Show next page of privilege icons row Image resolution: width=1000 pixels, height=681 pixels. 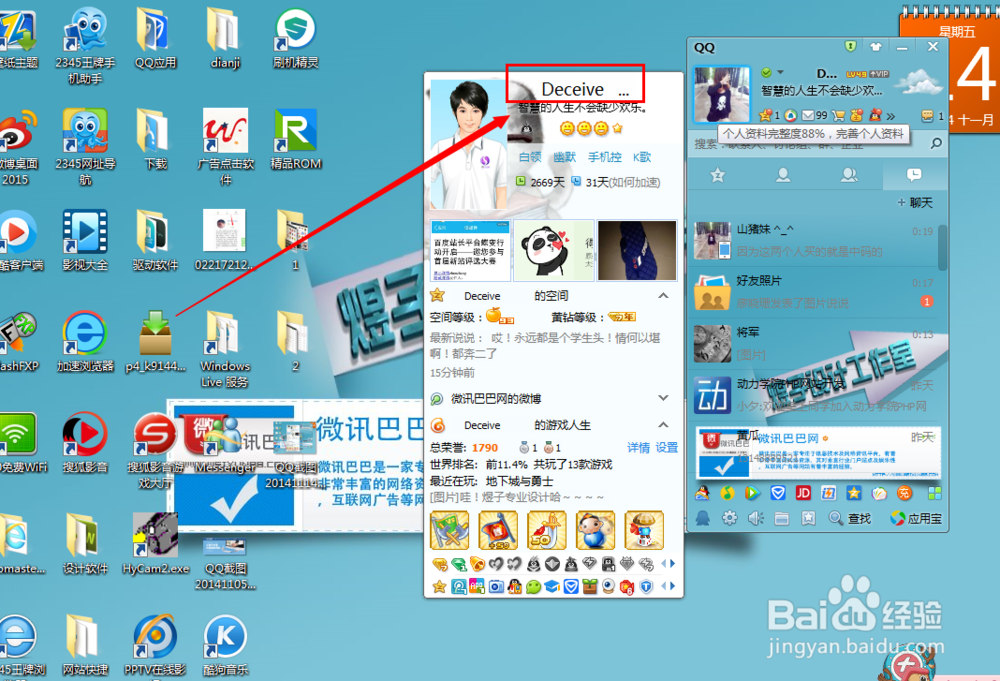pyautogui.click(x=672, y=564)
